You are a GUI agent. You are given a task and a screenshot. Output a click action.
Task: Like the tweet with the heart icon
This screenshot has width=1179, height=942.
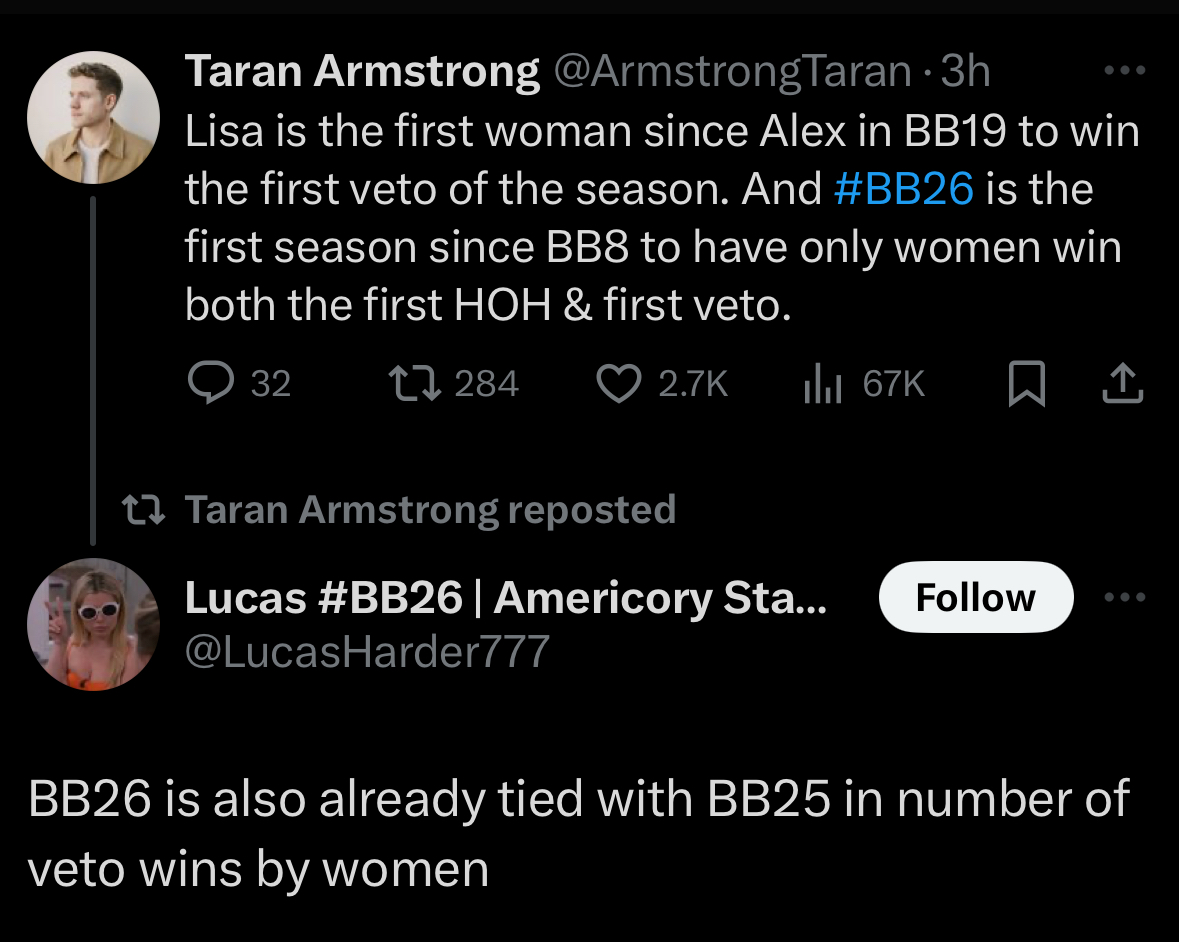(x=619, y=383)
